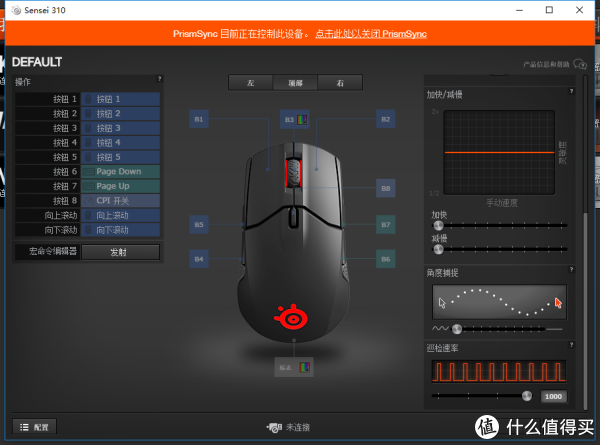Click the angle snapping slider handle
Viewport: 600px width, 445px height.
click(x=457, y=329)
